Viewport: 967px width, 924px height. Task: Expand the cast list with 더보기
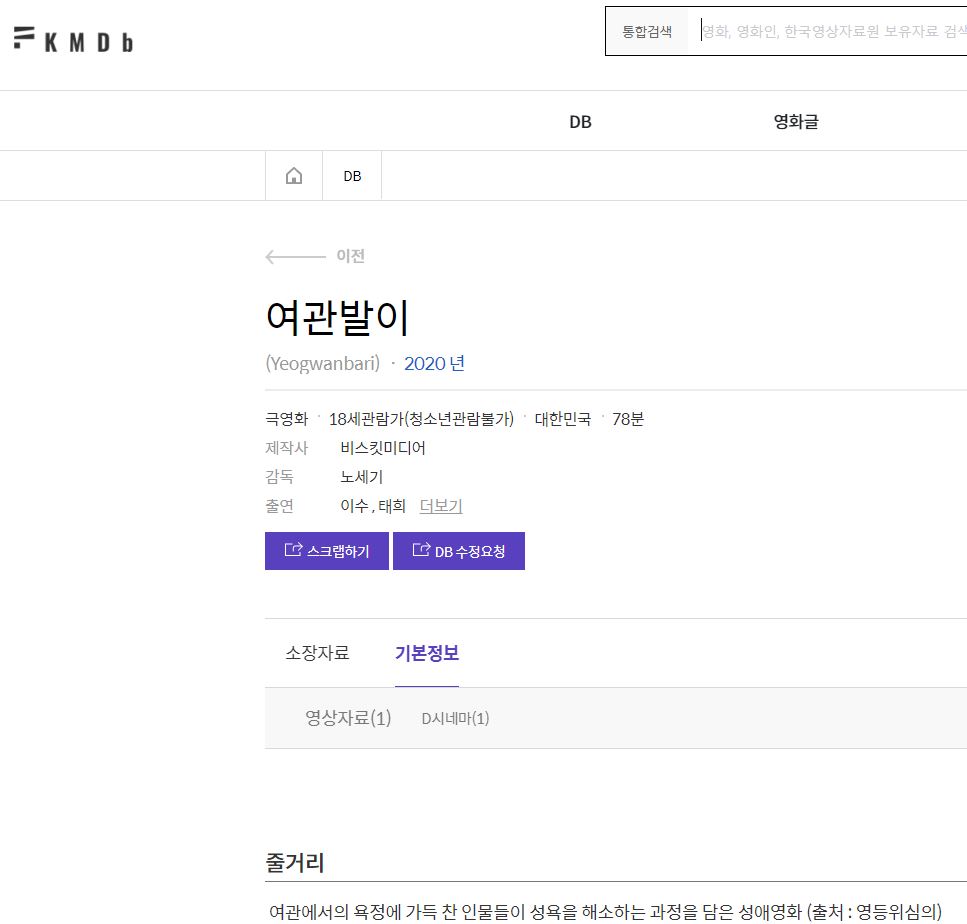pos(441,506)
